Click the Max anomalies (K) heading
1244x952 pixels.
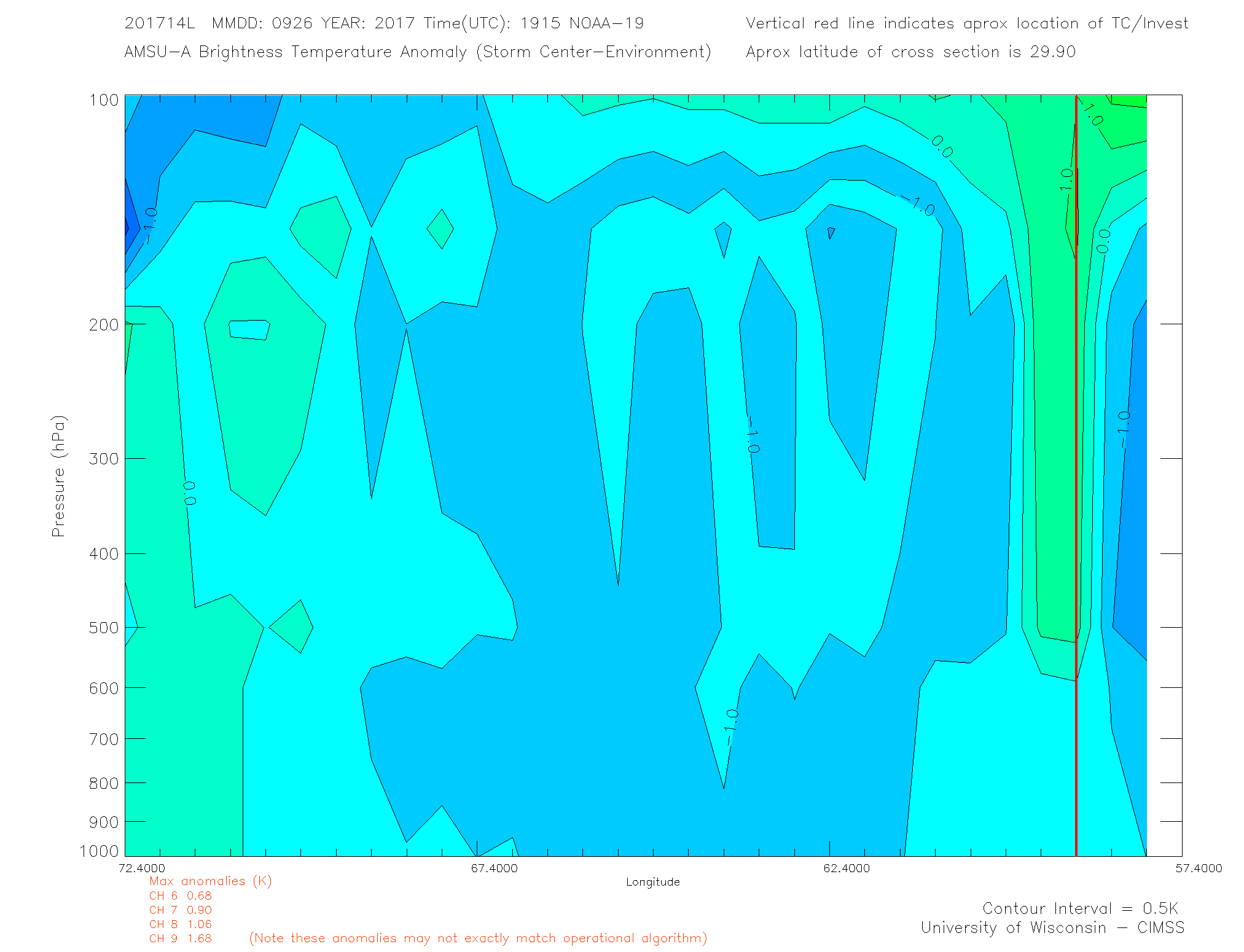[x=210, y=881]
